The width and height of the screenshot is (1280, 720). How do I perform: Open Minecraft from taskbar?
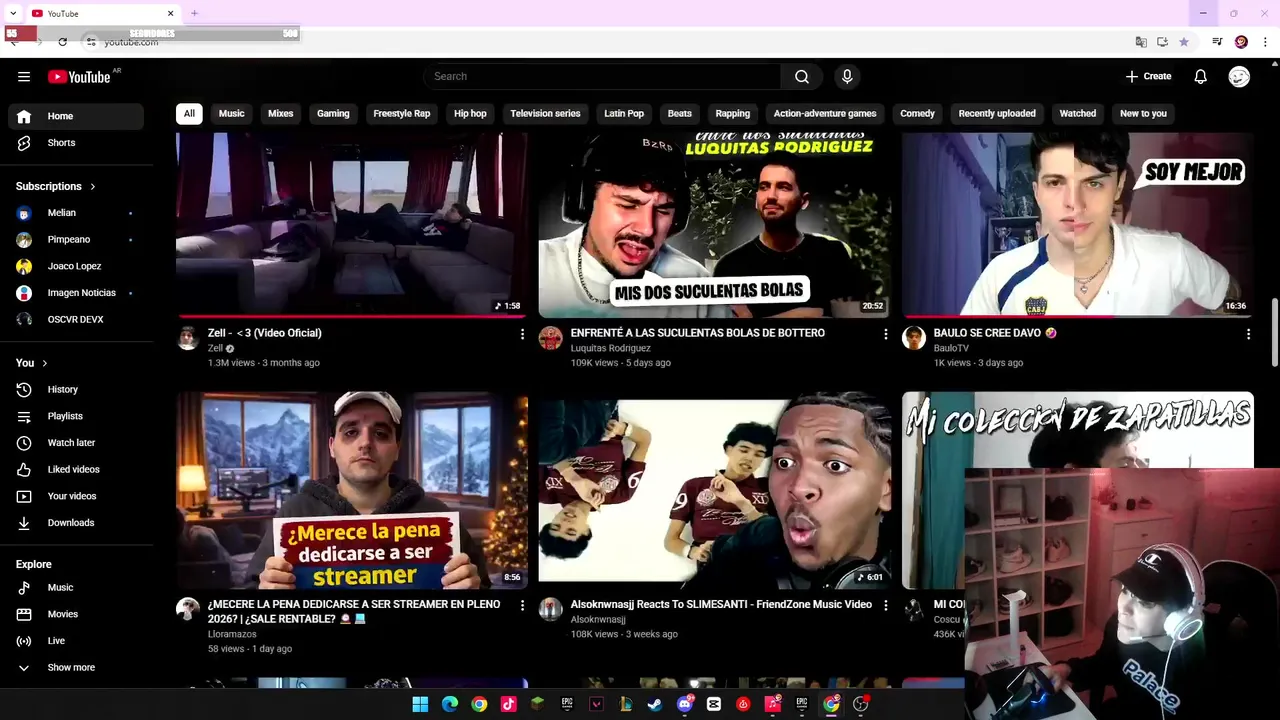[x=537, y=704]
